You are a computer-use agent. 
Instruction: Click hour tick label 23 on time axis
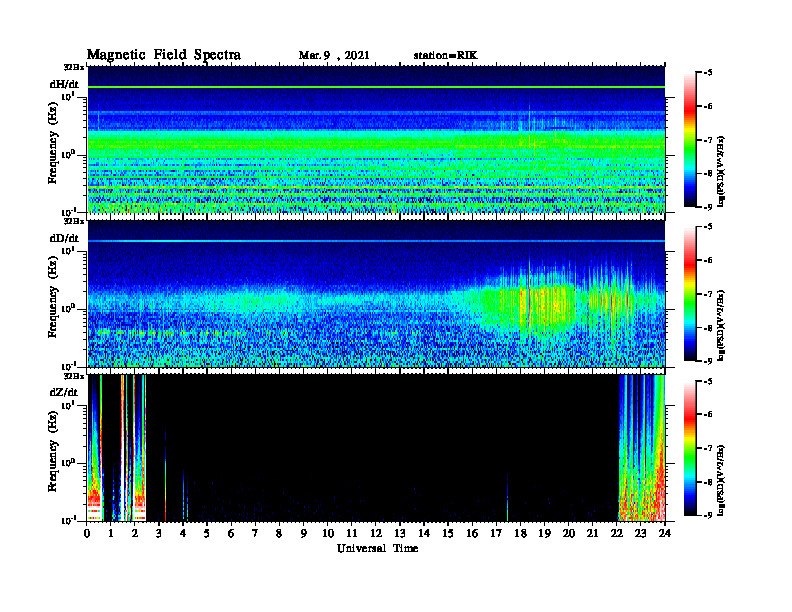[640, 533]
